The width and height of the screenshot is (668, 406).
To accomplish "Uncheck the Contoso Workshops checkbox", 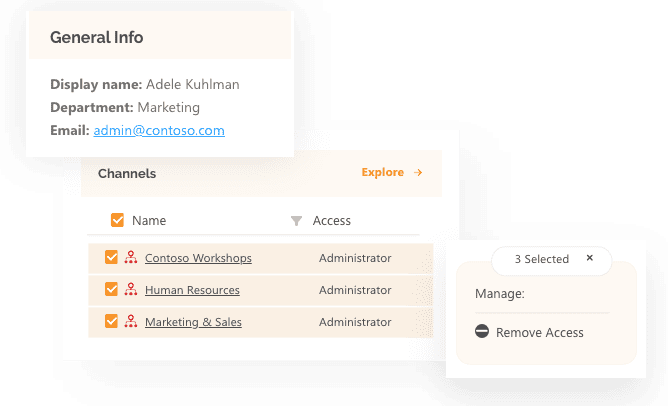I will [x=111, y=258].
